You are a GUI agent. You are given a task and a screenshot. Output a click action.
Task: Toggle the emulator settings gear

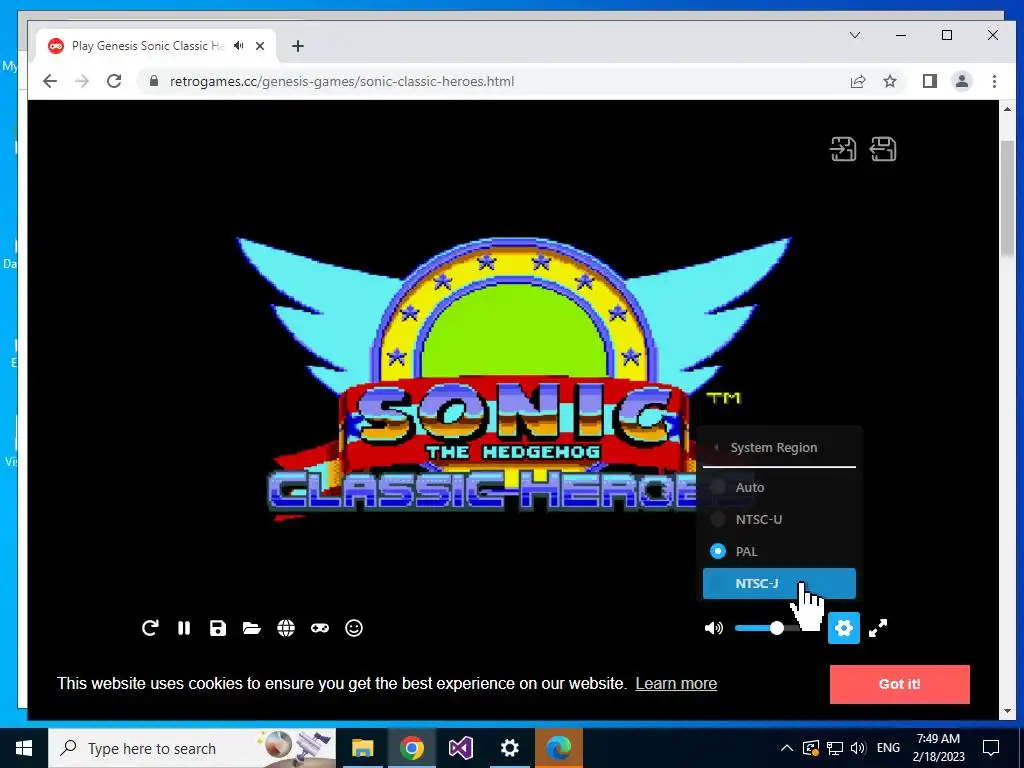click(844, 628)
